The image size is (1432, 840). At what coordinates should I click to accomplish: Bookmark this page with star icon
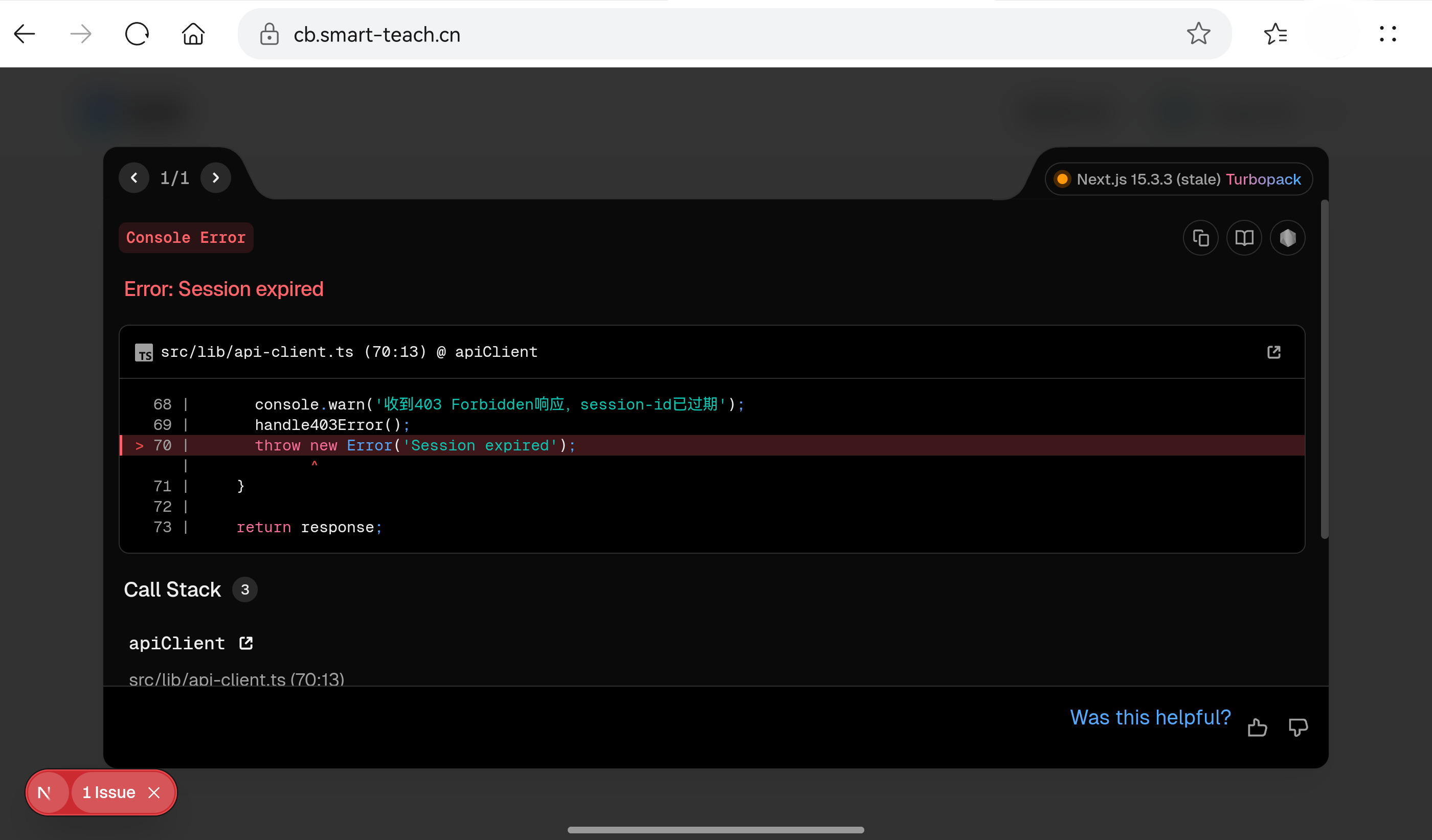click(1198, 34)
